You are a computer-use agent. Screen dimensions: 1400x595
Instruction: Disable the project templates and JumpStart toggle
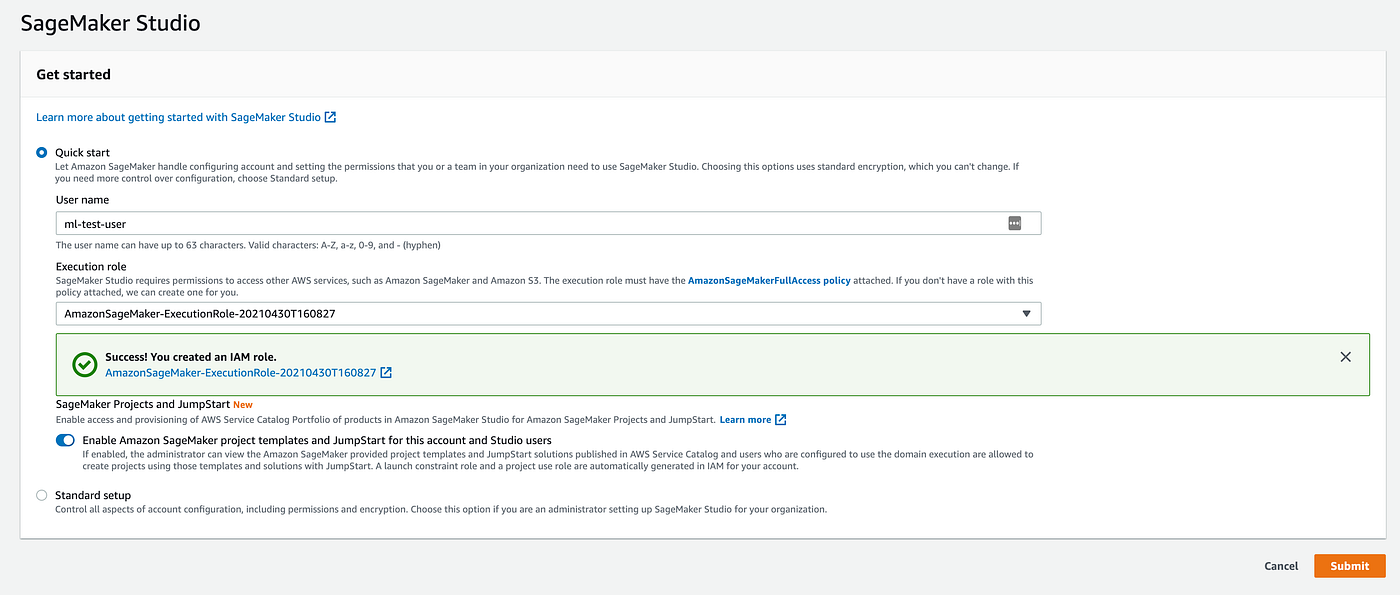click(65, 440)
